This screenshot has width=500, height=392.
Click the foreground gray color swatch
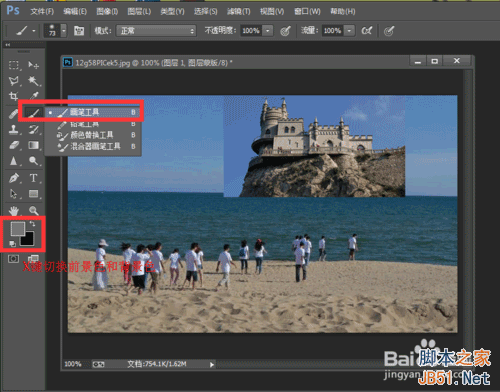[17, 228]
